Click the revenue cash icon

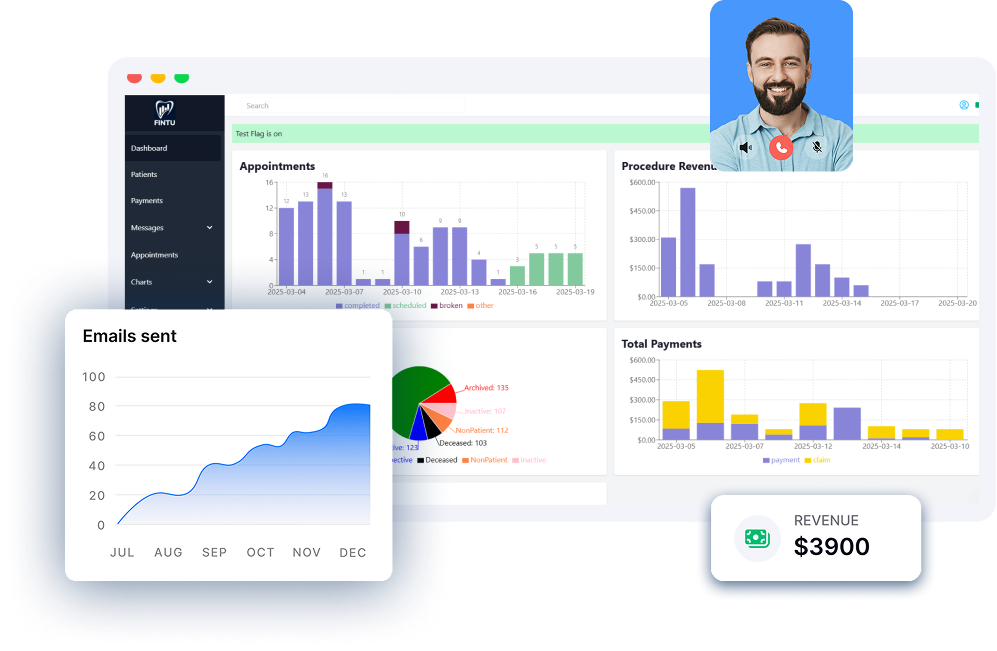(x=757, y=538)
